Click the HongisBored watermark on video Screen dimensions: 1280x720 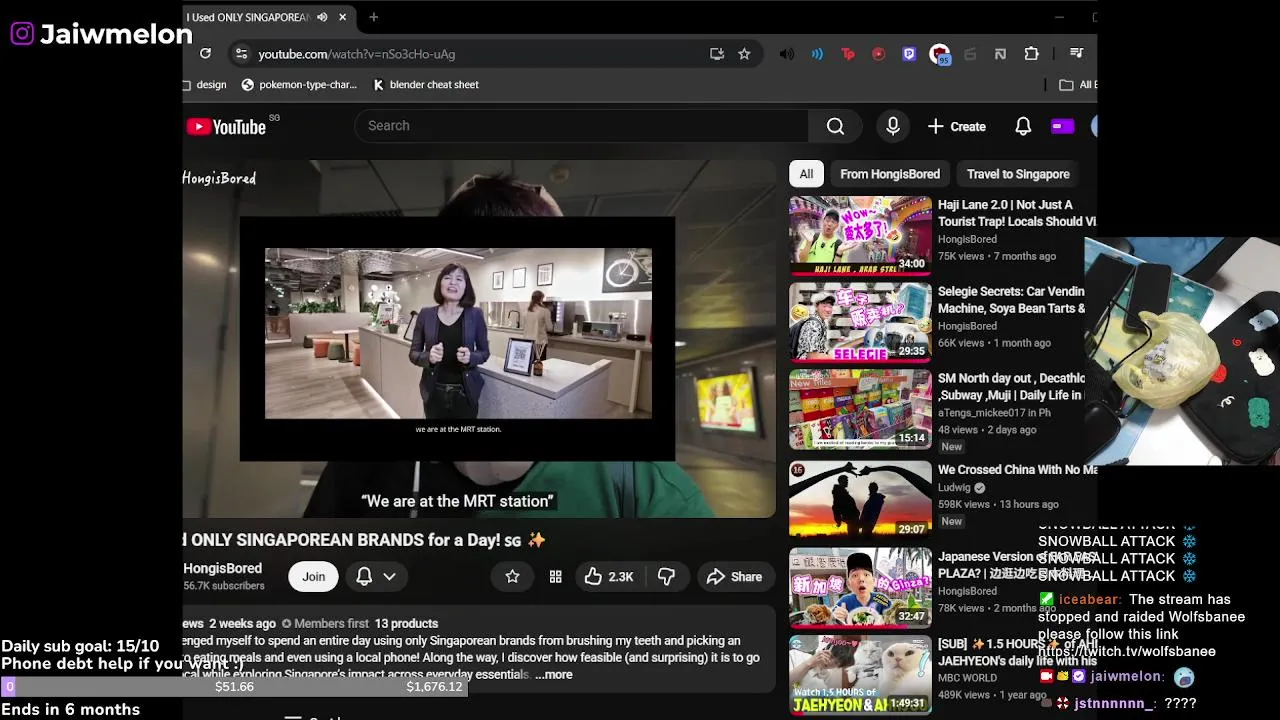[219, 178]
